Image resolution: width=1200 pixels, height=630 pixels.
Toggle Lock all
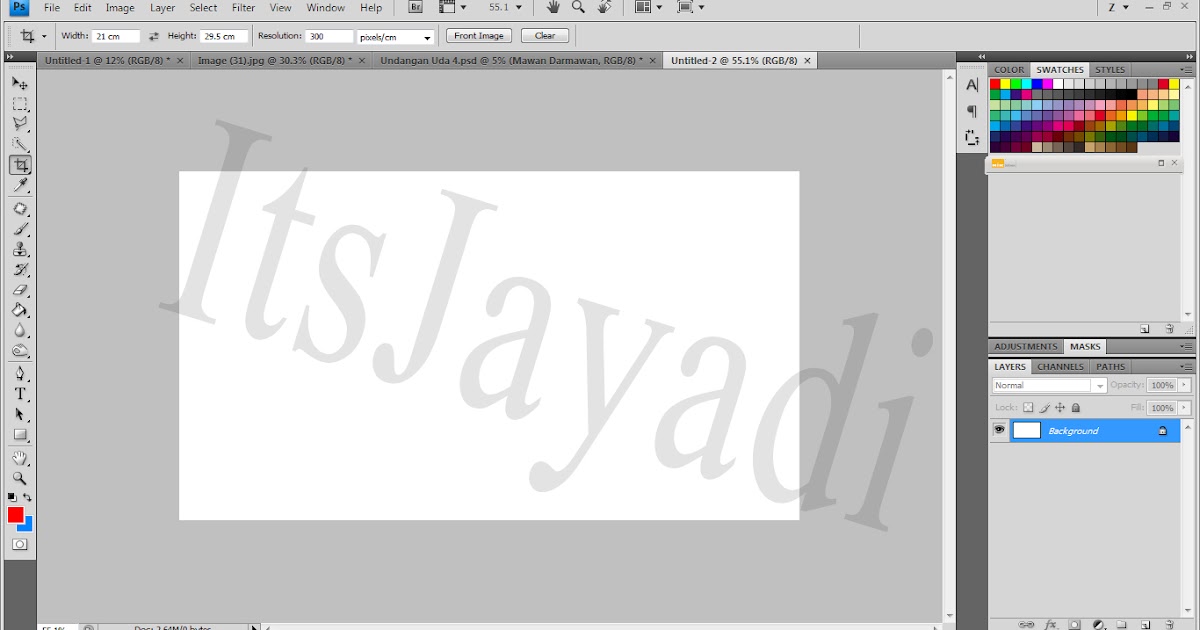pyautogui.click(x=1076, y=408)
